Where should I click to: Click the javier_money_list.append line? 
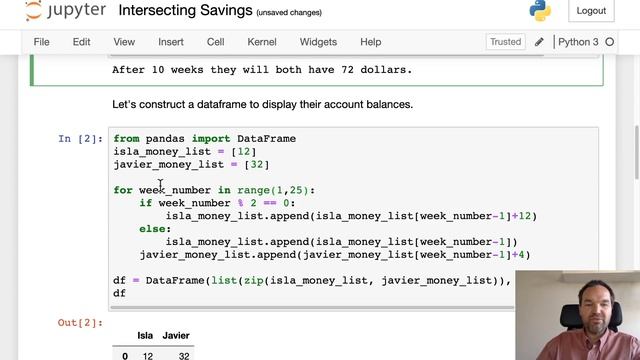click(335, 255)
